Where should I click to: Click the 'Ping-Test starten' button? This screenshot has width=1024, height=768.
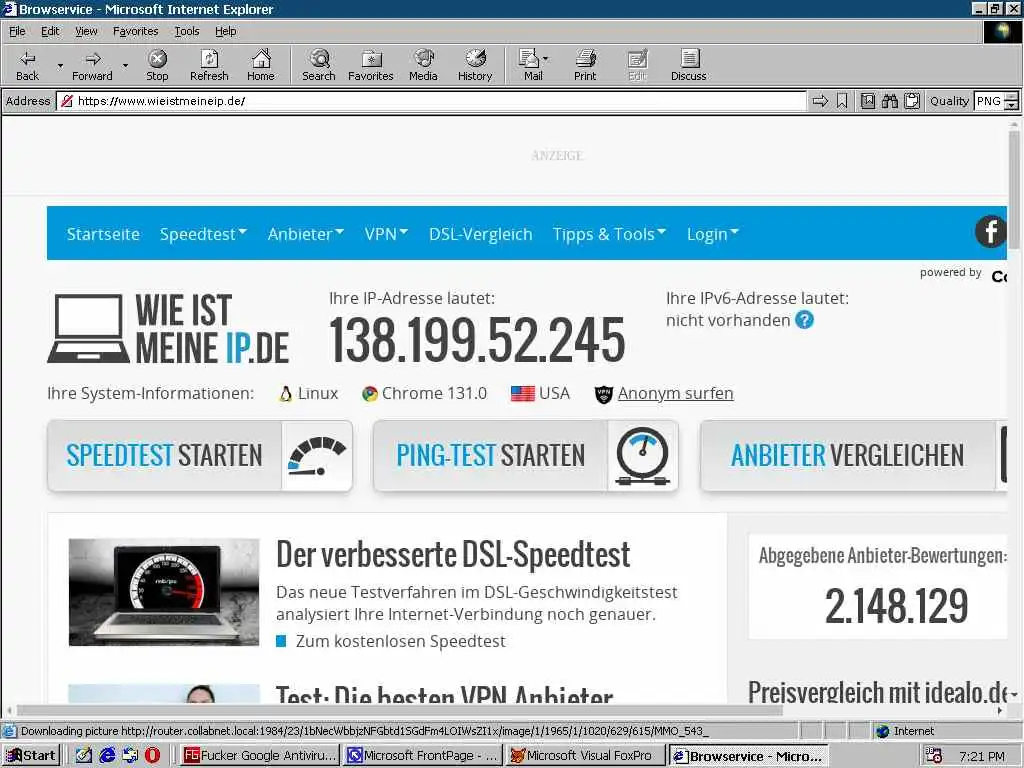tap(526, 455)
